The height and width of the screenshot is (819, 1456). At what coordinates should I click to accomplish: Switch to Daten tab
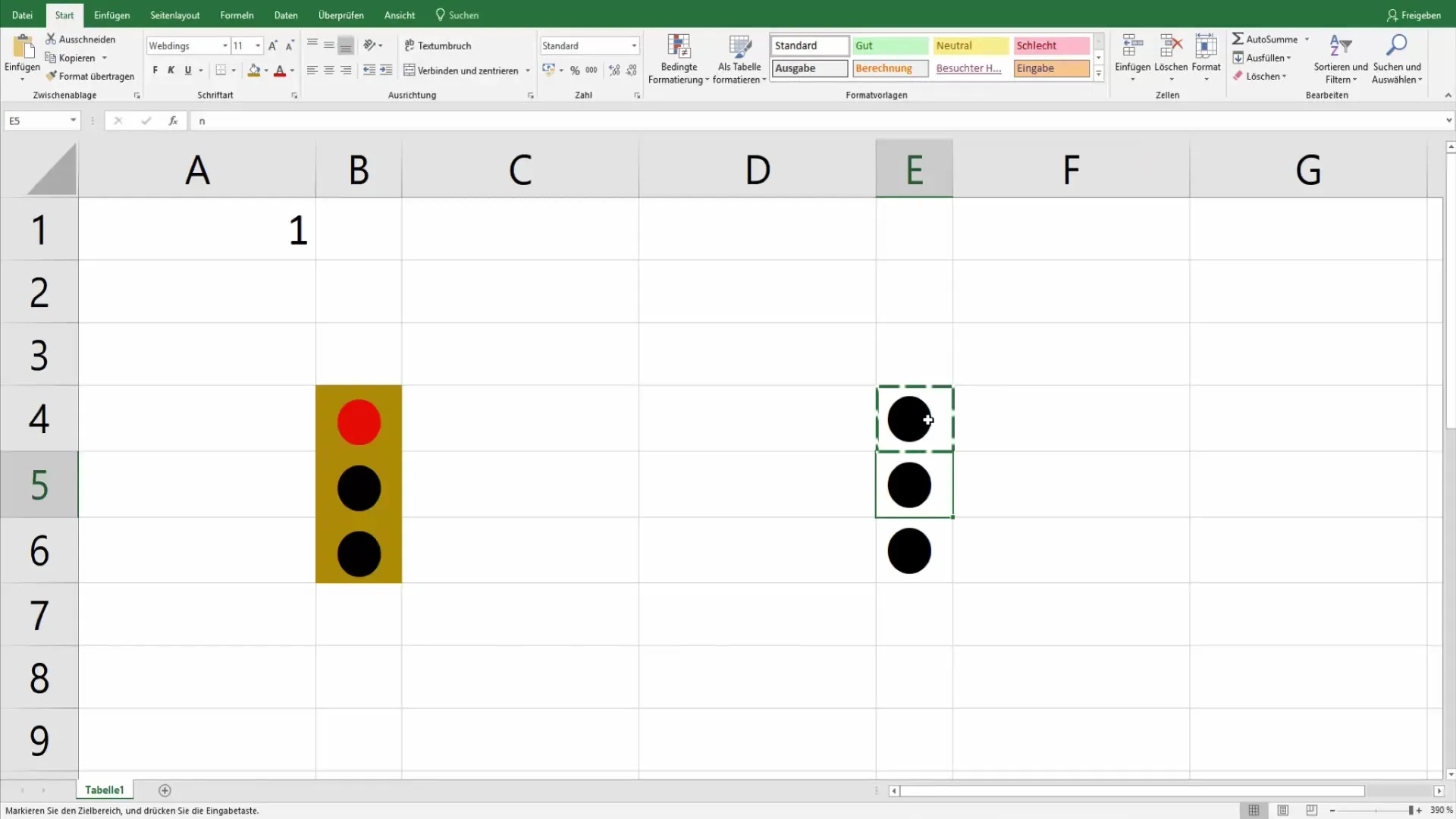pos(286,15)
